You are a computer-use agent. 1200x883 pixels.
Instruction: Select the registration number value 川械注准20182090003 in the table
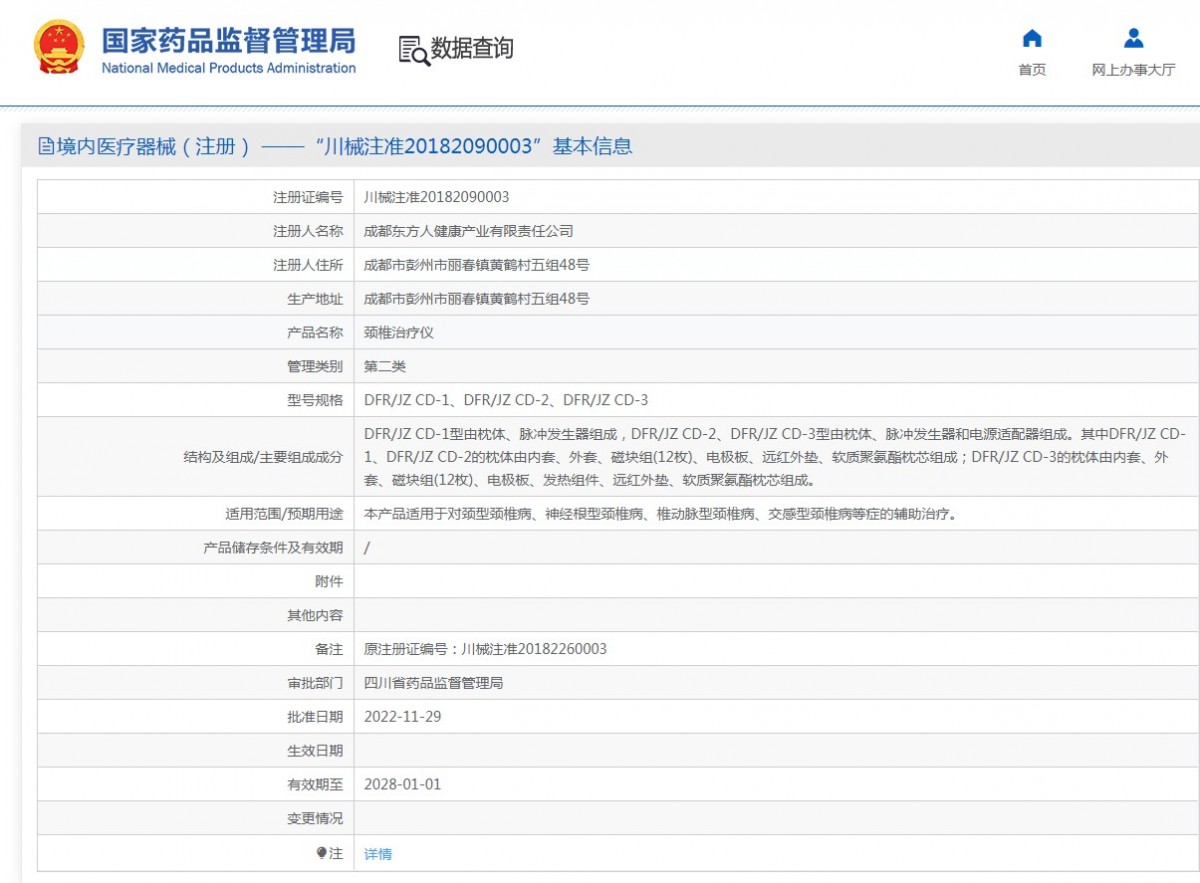pos(436,197)
